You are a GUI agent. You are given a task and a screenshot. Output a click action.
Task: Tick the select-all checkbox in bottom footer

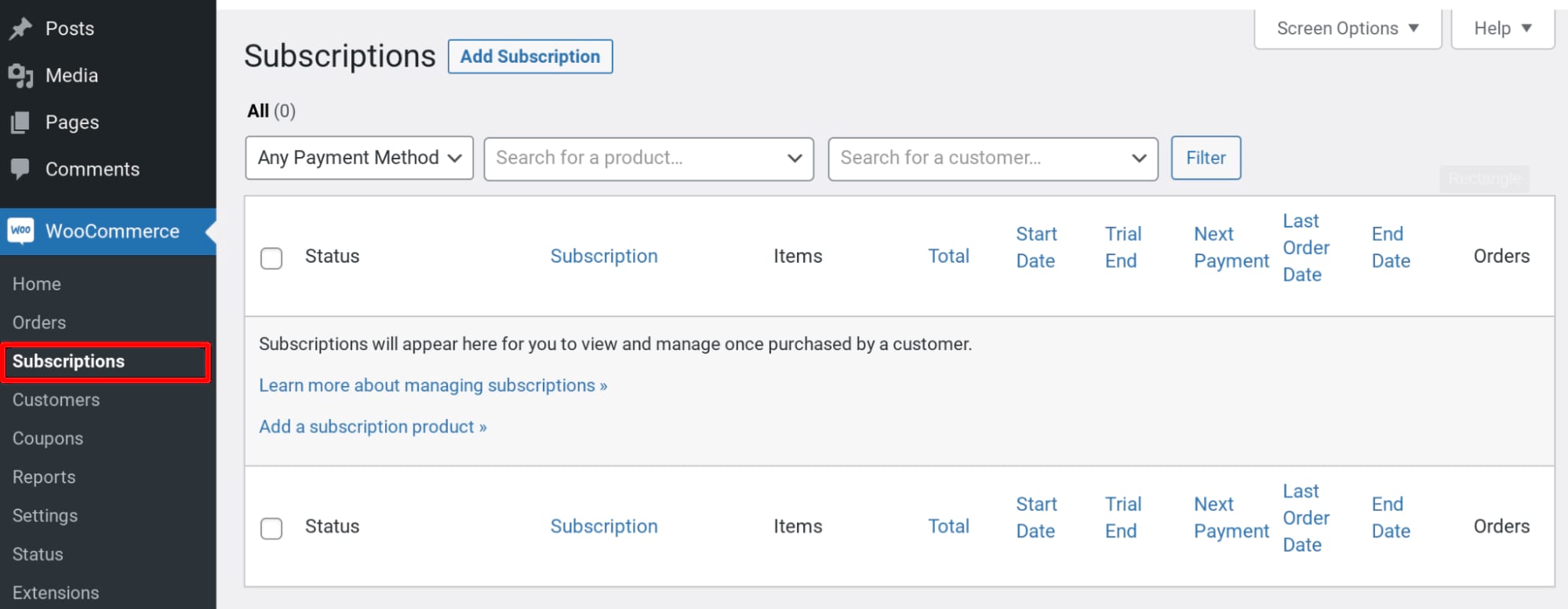point(271,528)
